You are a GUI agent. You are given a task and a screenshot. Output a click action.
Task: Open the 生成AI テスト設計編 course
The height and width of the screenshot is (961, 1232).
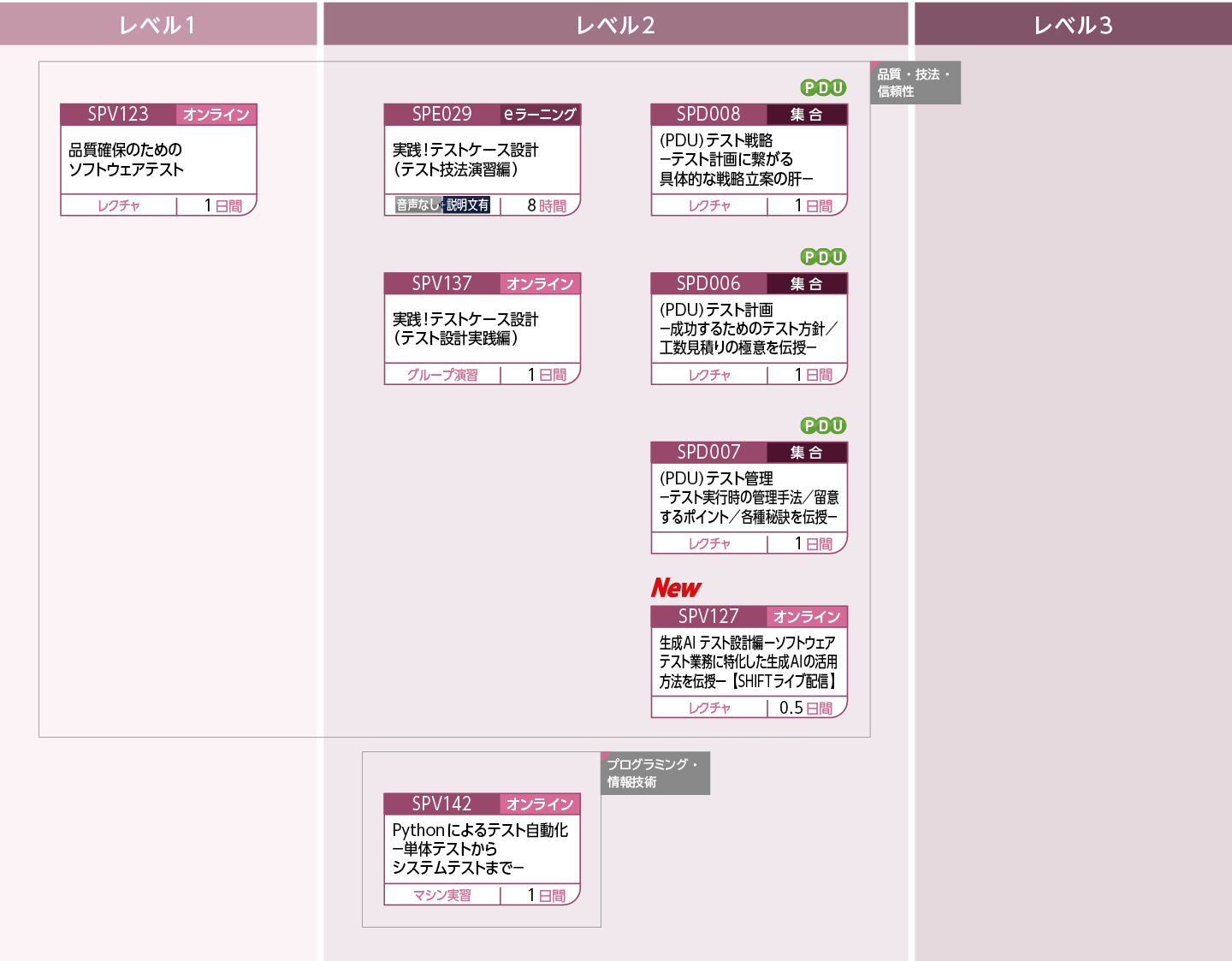748,661
